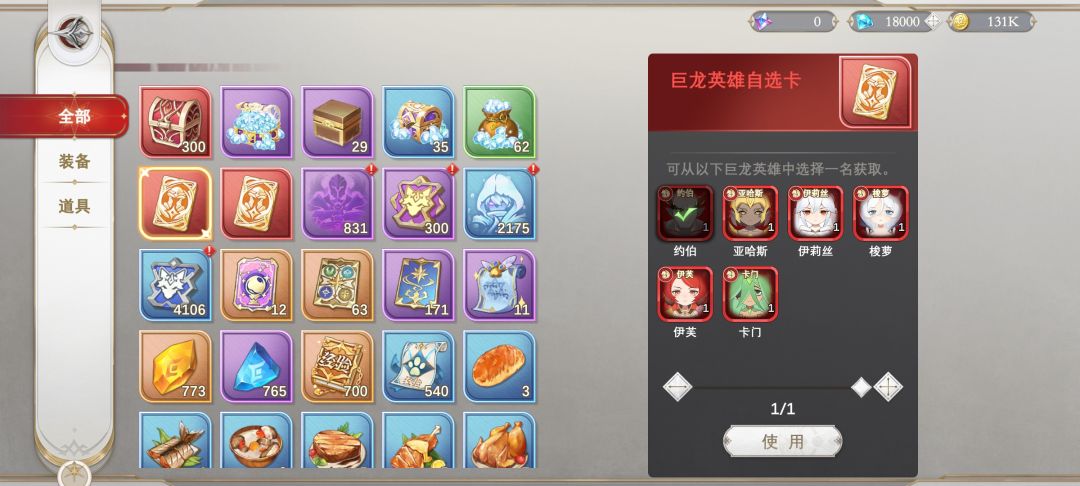Image resolution: width=1080 pixels, height=486 pixels.
Task: Increase quantity with the plus diamond button
Action: pos(888,387)
